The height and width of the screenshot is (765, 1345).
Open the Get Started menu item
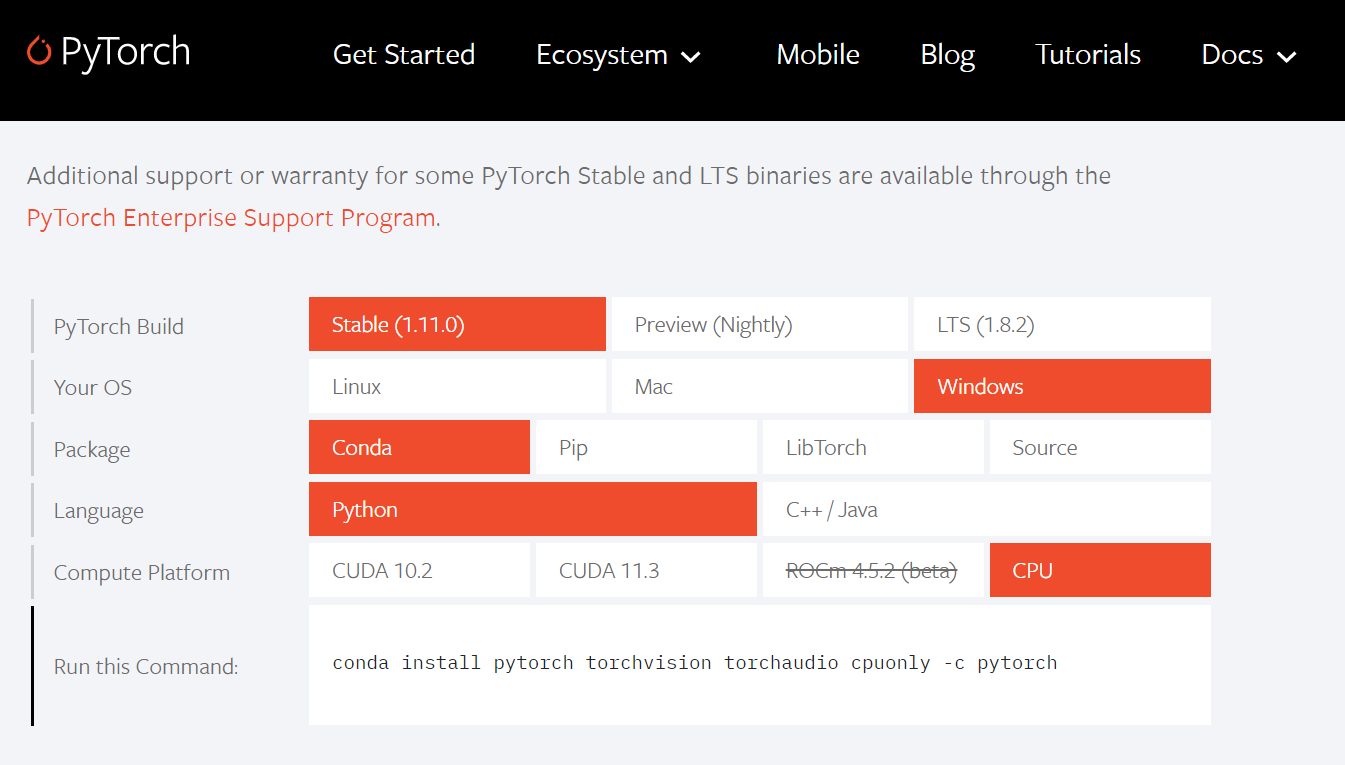[x=403, y=54]
